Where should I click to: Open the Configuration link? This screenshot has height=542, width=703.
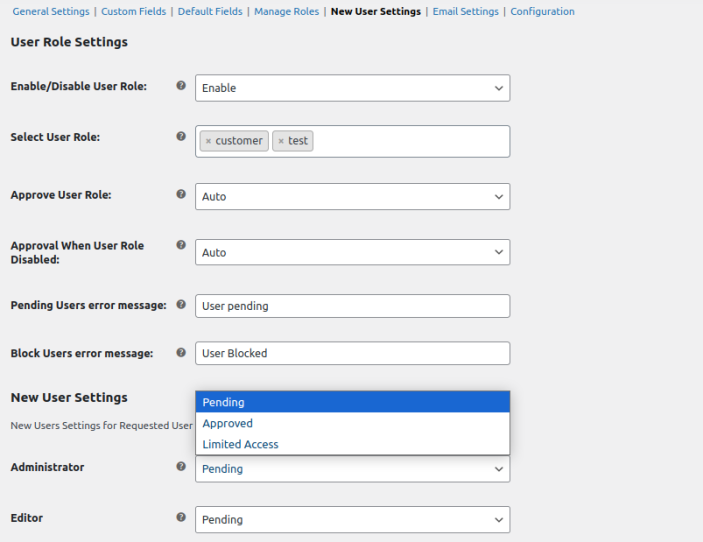coord(542,12)
